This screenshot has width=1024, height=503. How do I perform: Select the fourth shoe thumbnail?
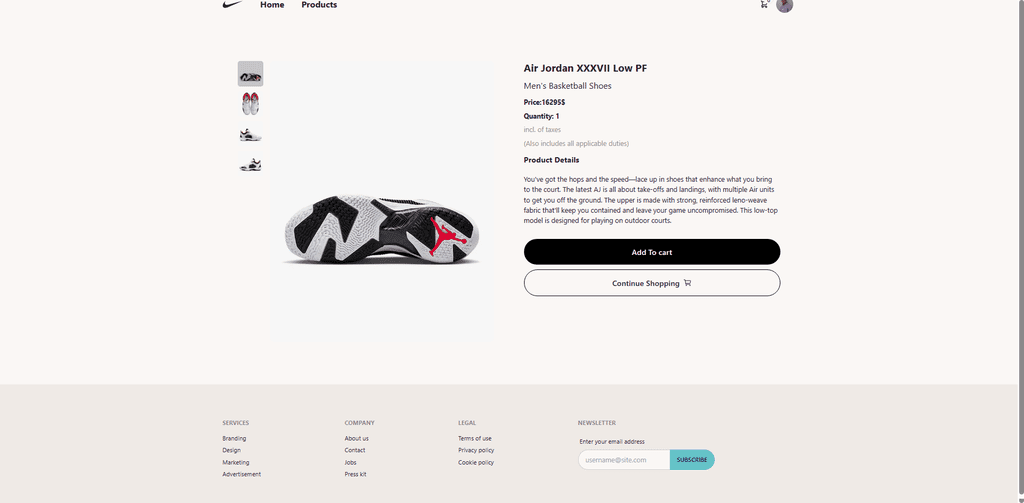click(250, 164)
